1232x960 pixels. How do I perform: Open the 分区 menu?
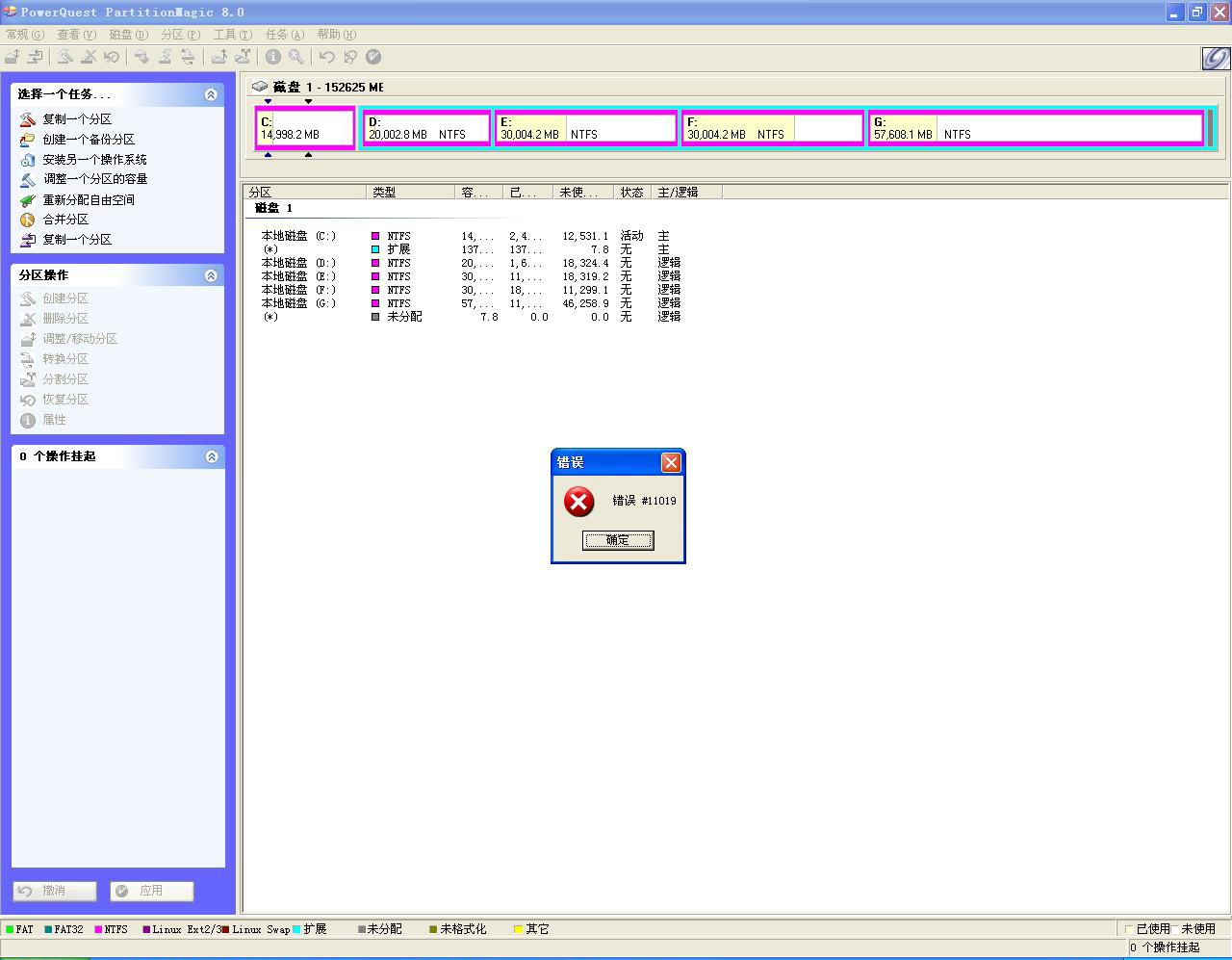click(x=181, y=35)
